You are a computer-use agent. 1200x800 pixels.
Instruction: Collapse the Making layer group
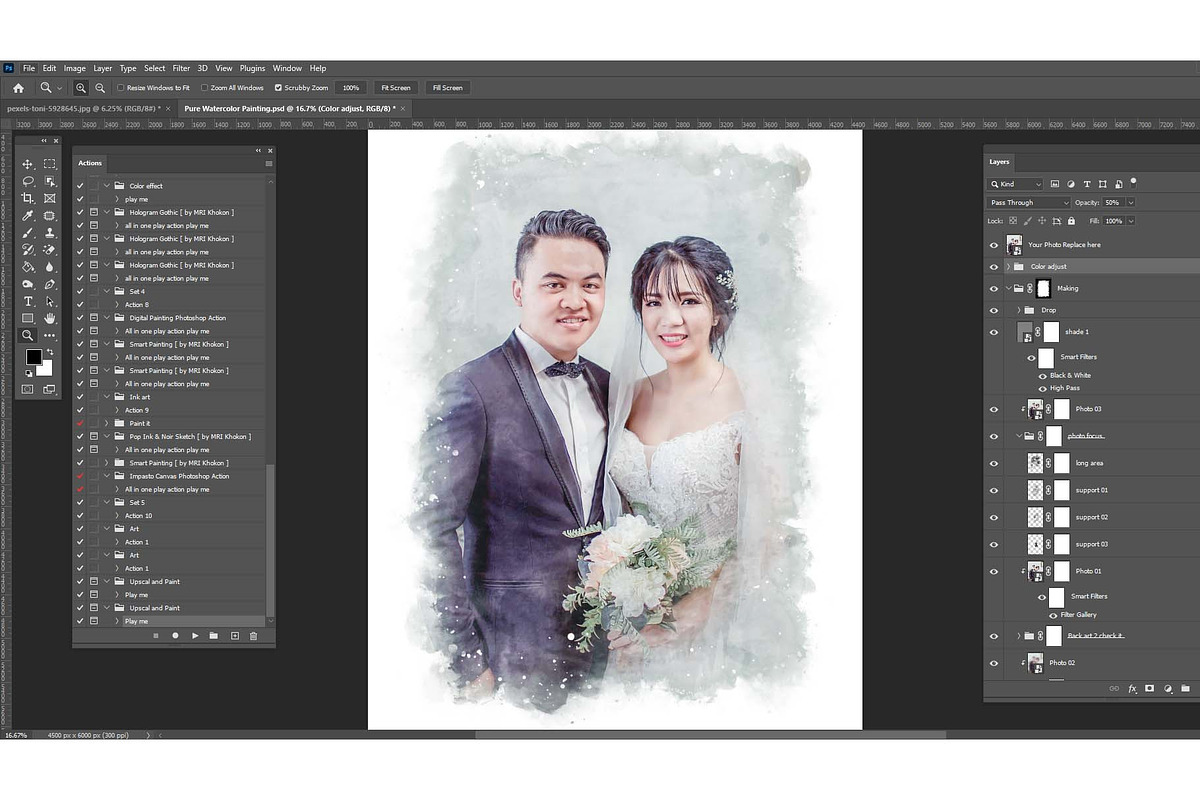(x=1007, y=288)
